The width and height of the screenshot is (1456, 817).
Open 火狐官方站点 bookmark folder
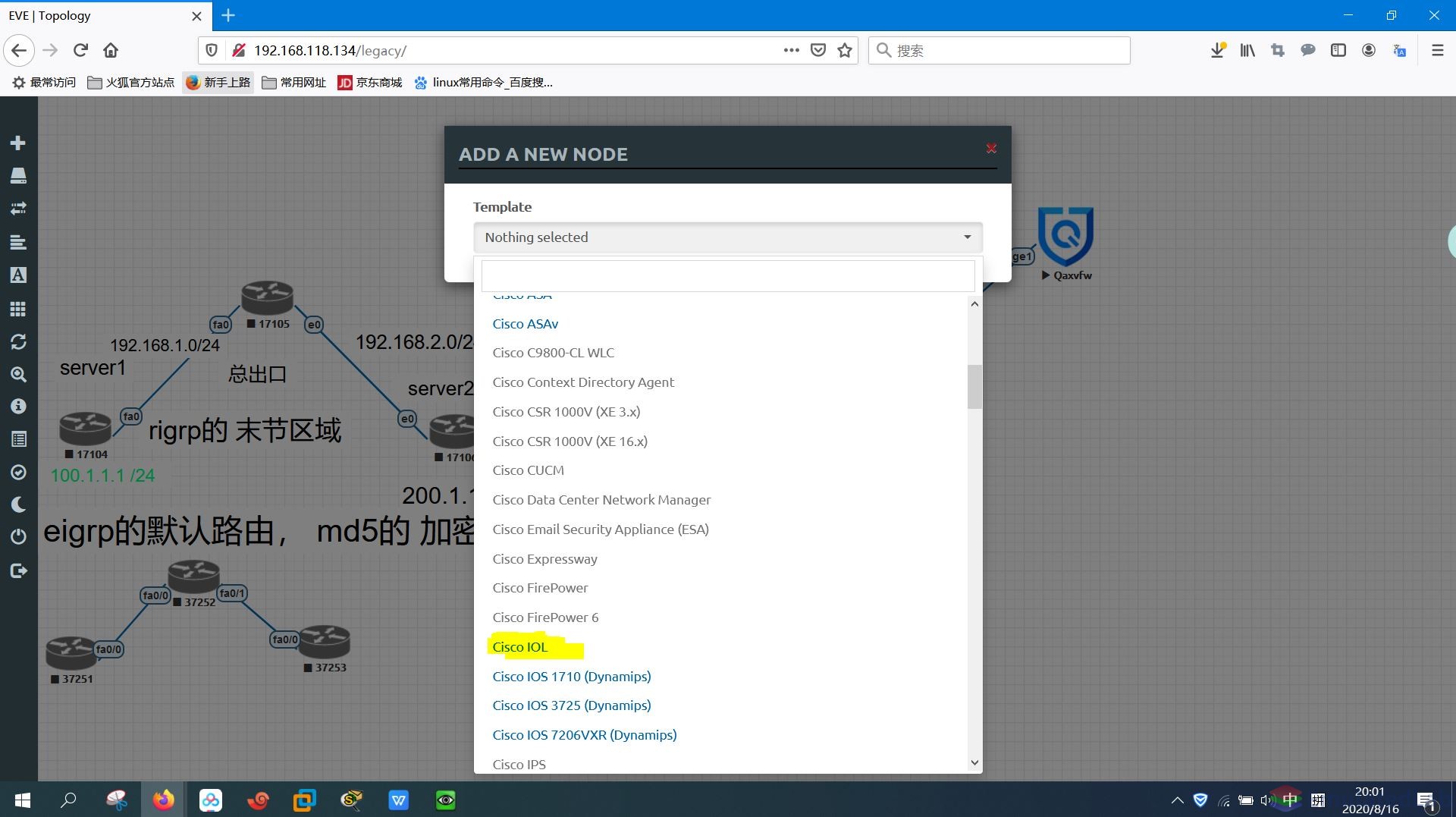[x=131, y=83]
